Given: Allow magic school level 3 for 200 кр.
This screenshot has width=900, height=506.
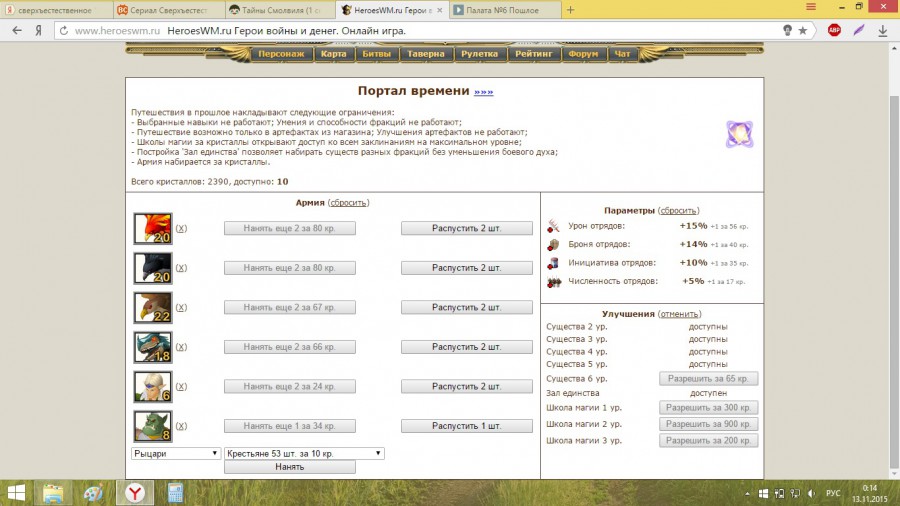Looking at the screenshot, I should [708, 441].
